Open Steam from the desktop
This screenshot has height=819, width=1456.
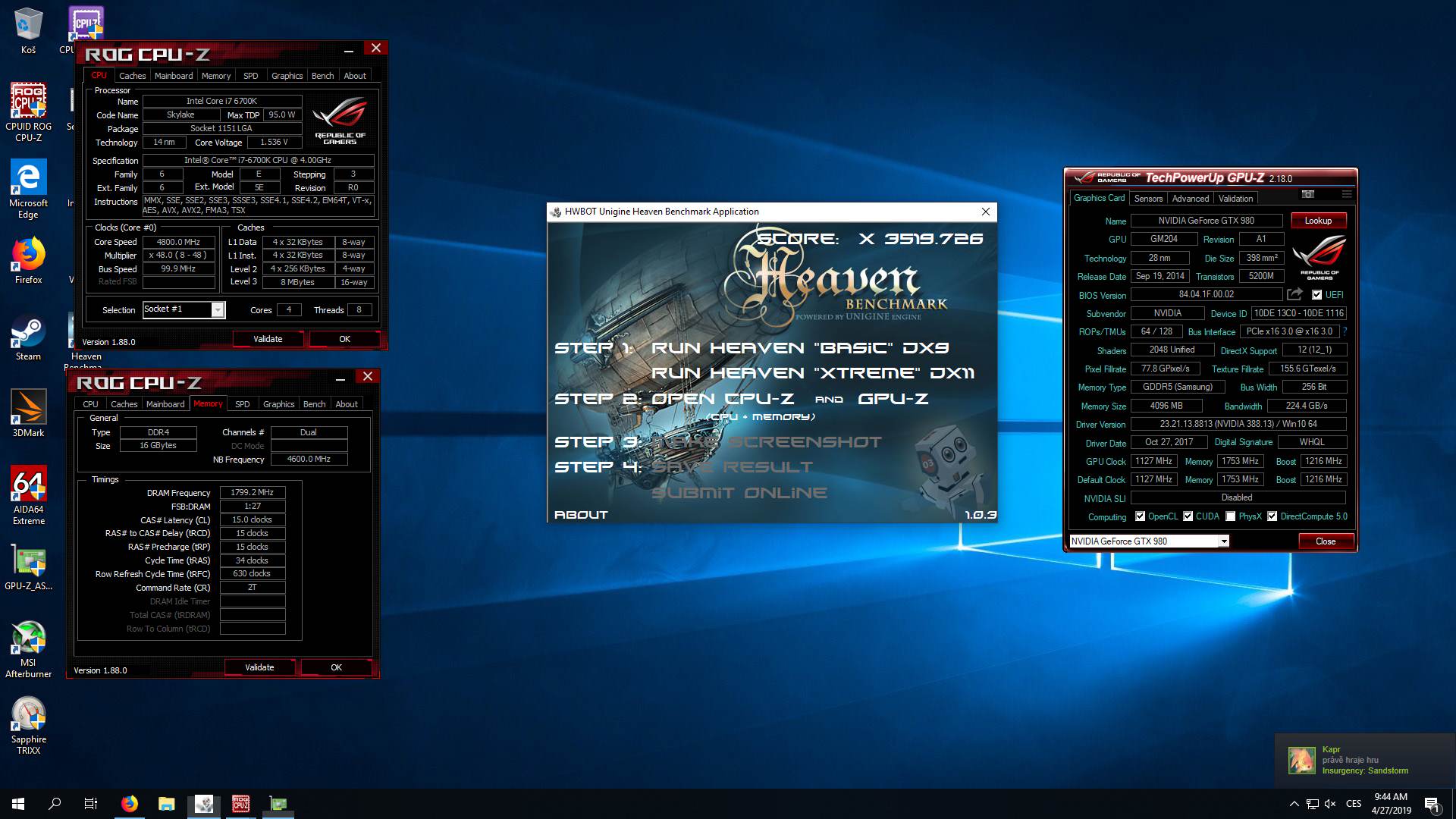point(28,337)
